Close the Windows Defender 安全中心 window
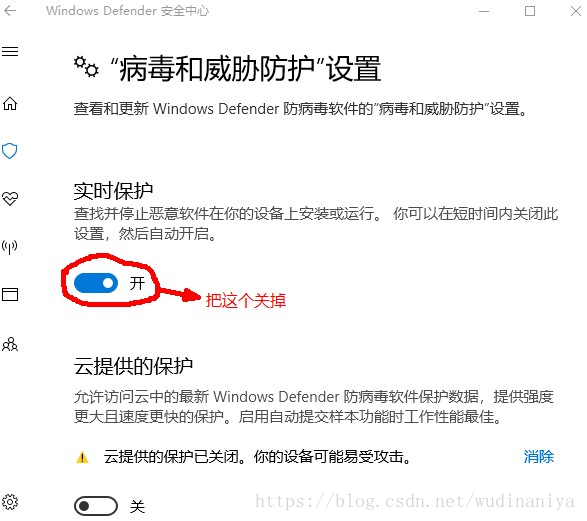Image resolution: width=587 pixels, height=521 pixels. point(576,11)
